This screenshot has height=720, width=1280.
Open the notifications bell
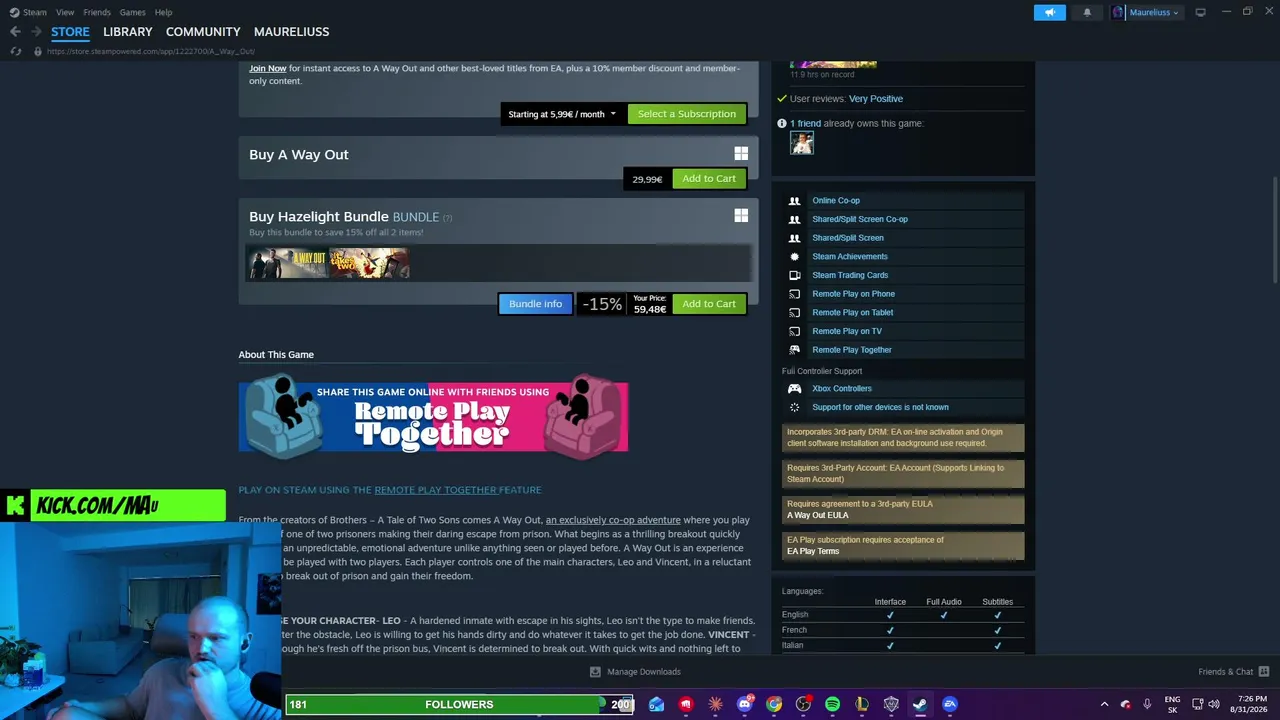pos(1087,12)
